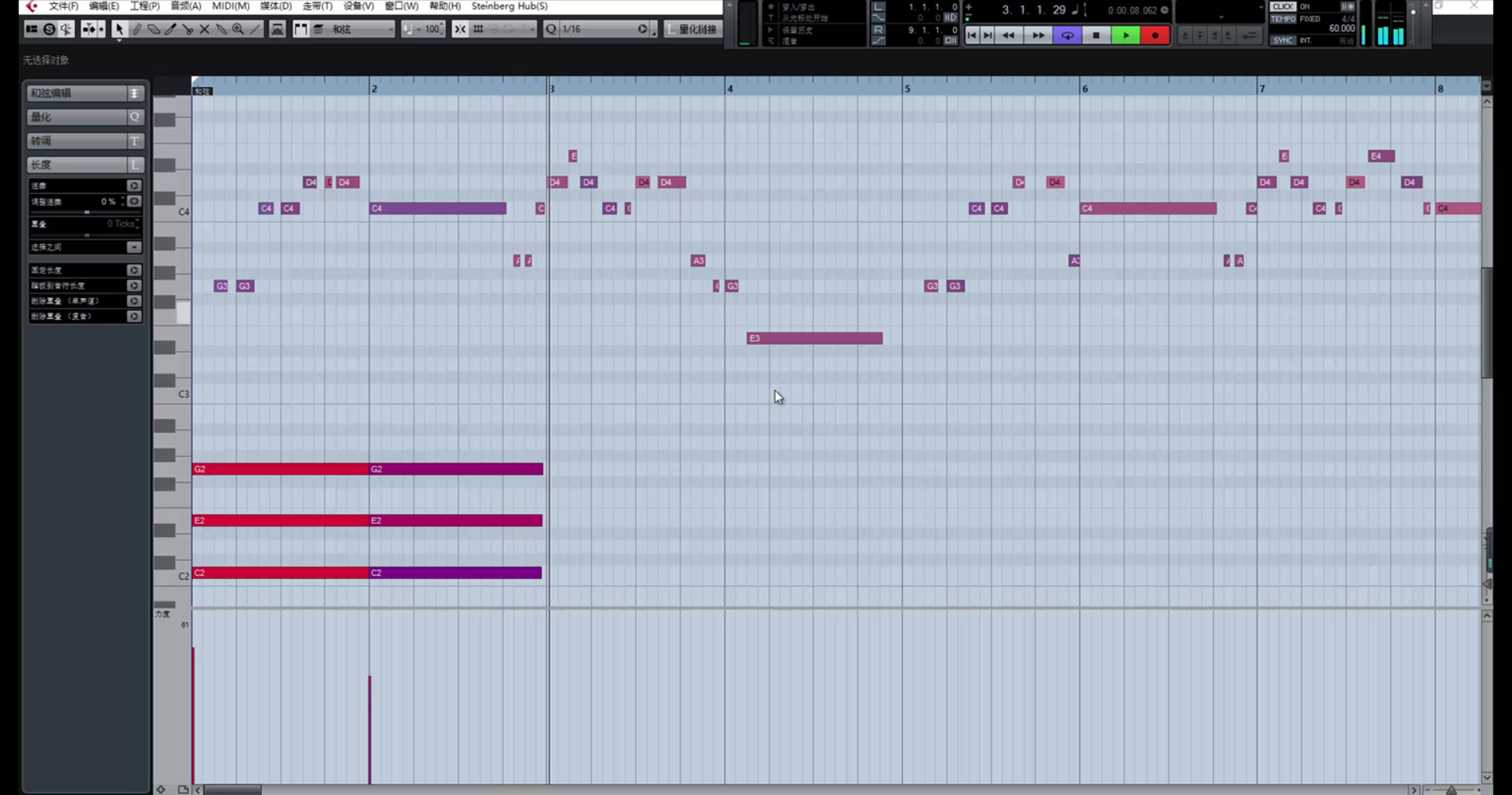Toggle the TEMPO track button

tap(1283, 19)
